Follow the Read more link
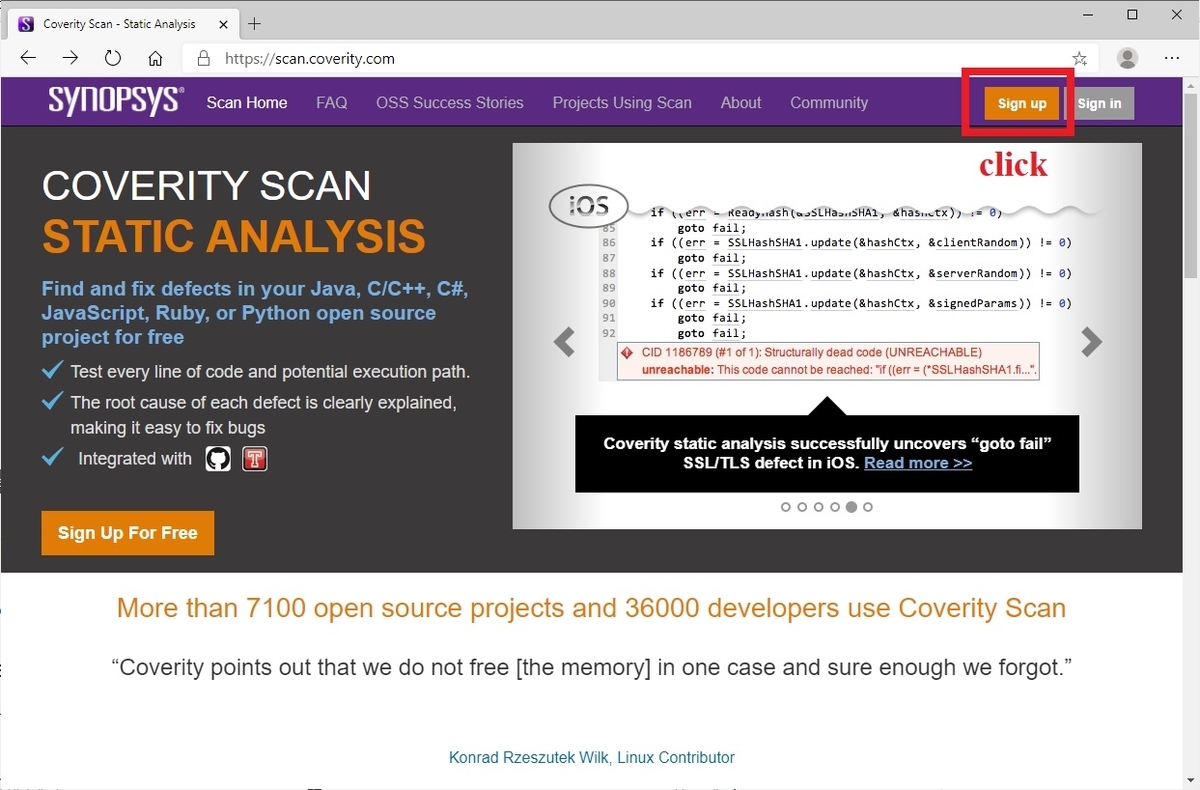This screenshot has width=1200, height=790. tap(918, 463)
